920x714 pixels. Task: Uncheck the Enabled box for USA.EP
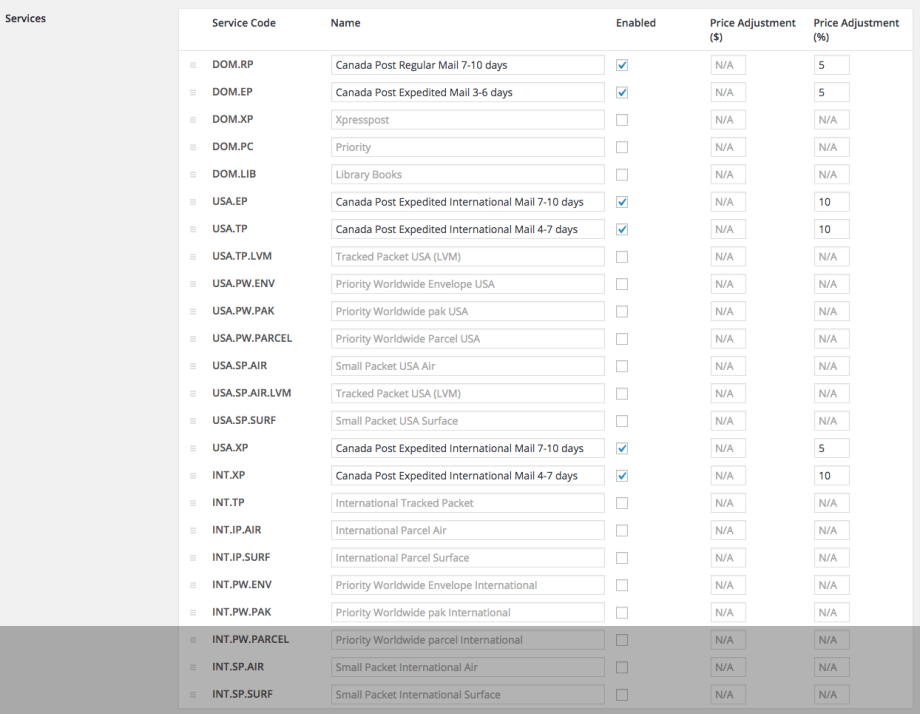click(x=622, y=202)
